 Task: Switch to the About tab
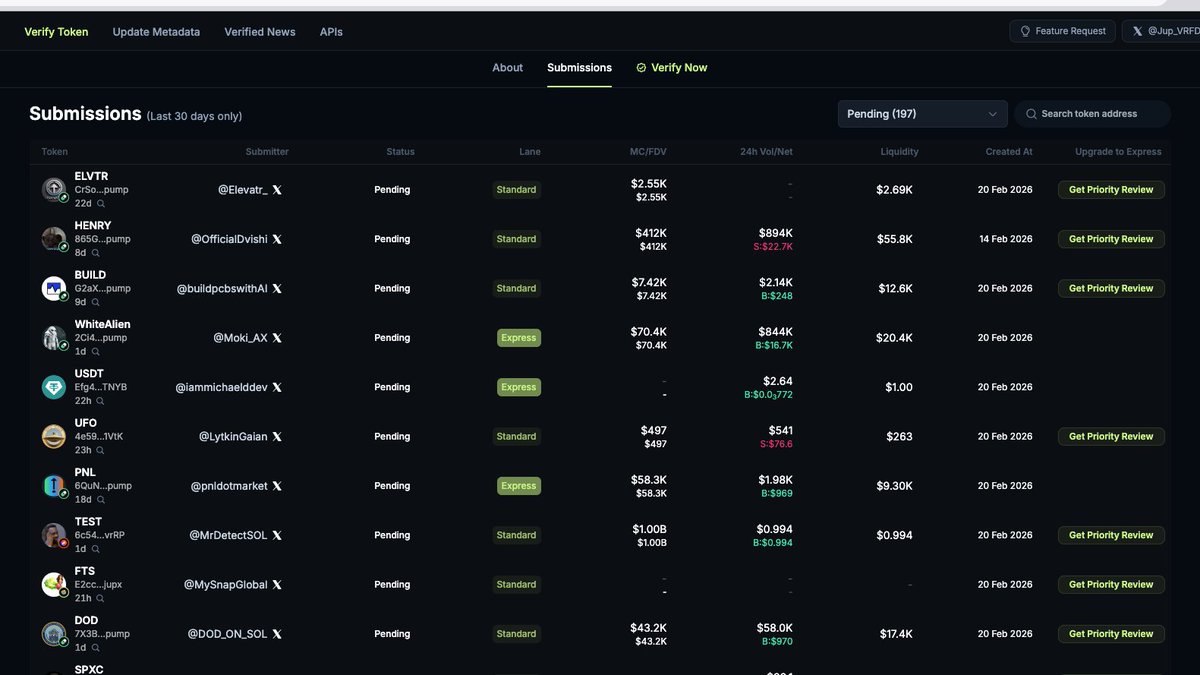point(507,68)
